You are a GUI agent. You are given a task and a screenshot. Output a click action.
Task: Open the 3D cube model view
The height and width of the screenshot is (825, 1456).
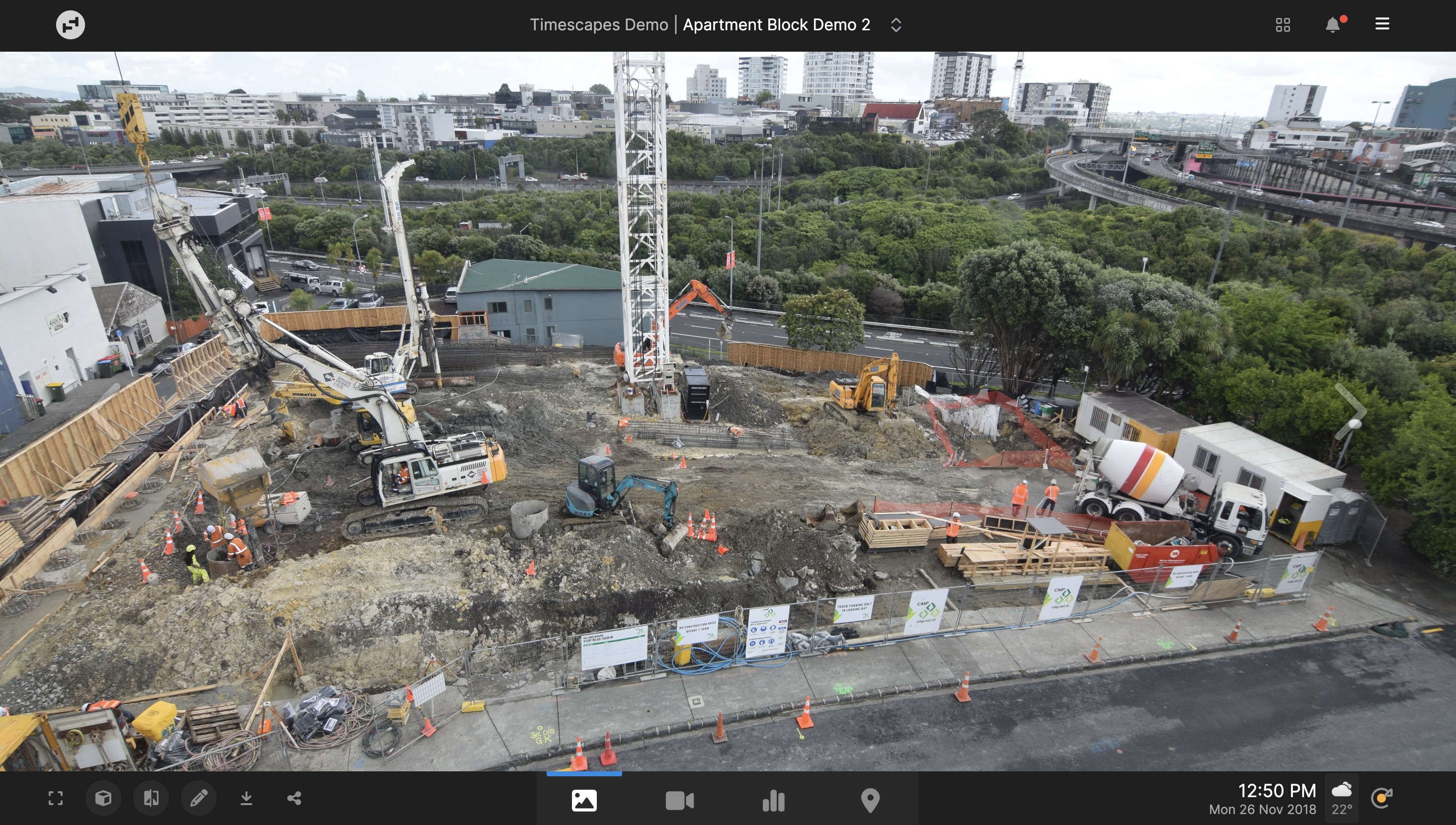point(103,798)
